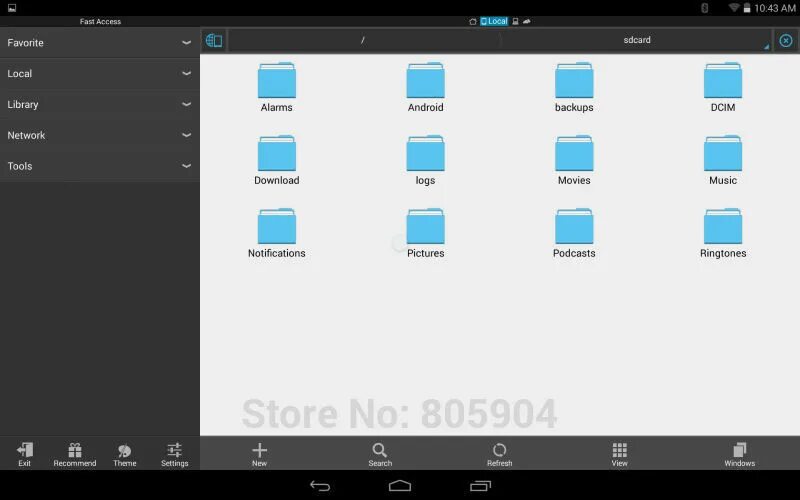This screenshot has width=800, height=500.
Task: Open the Notifications folder
Action: [x=277, y=233]
